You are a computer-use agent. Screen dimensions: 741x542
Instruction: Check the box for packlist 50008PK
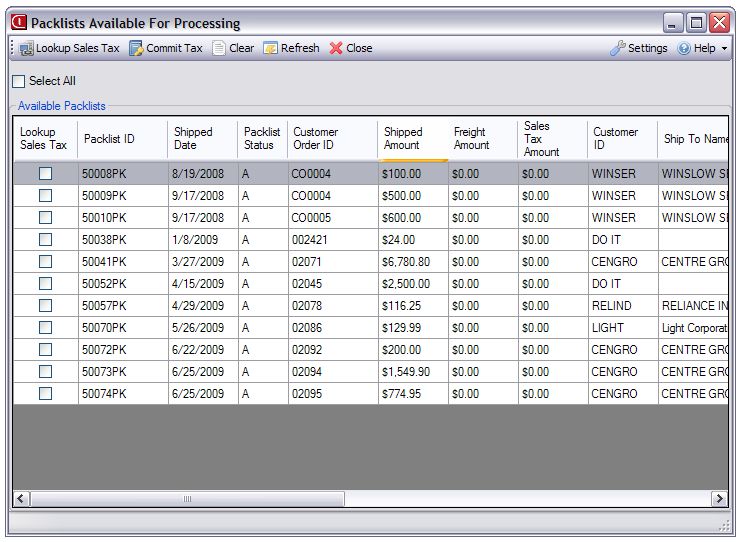(45, 174)
